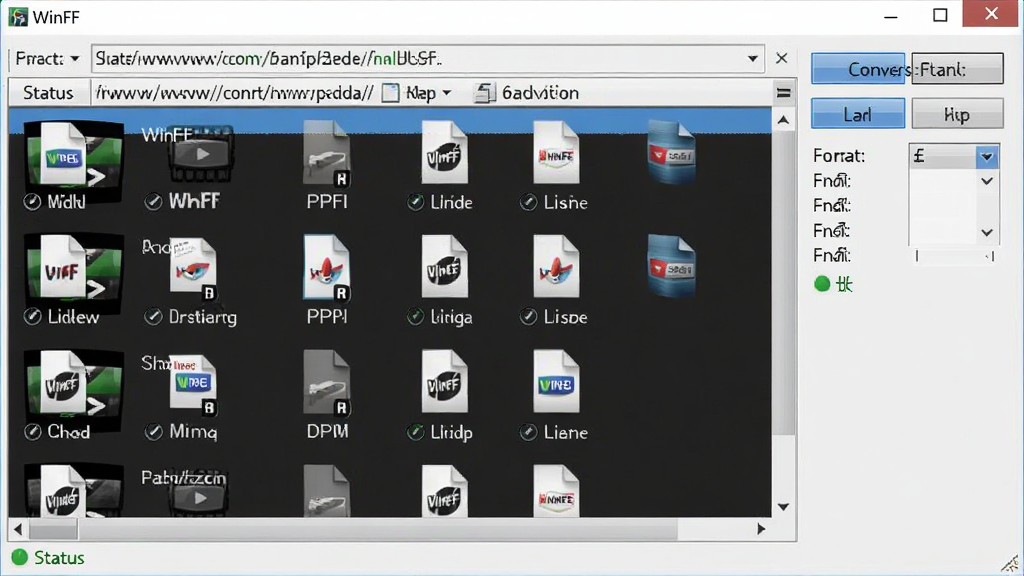
Task: Expand the first Fnail dropdown chevron
Action: tap(987, 181)
